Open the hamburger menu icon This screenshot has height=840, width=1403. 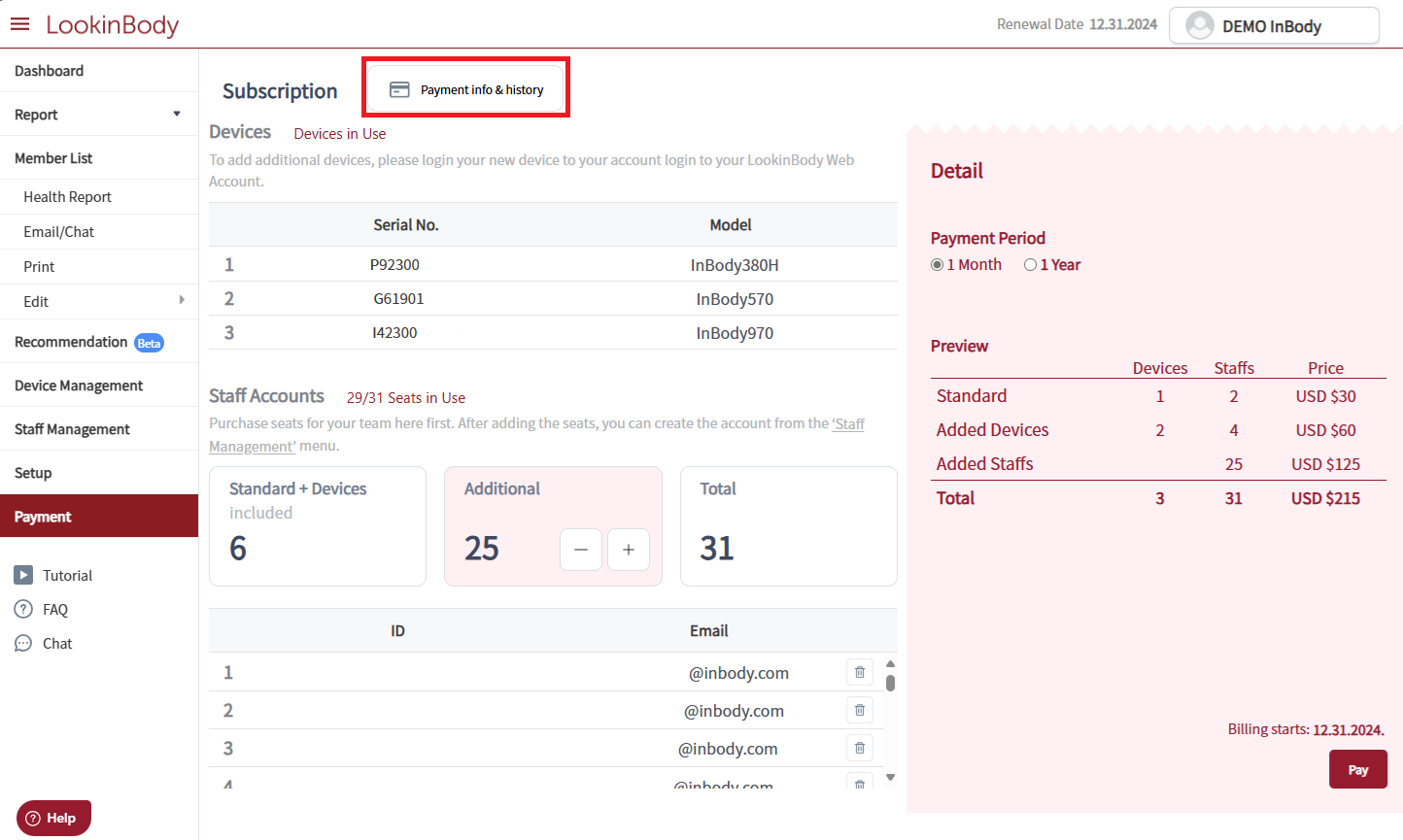click(19, 24)
